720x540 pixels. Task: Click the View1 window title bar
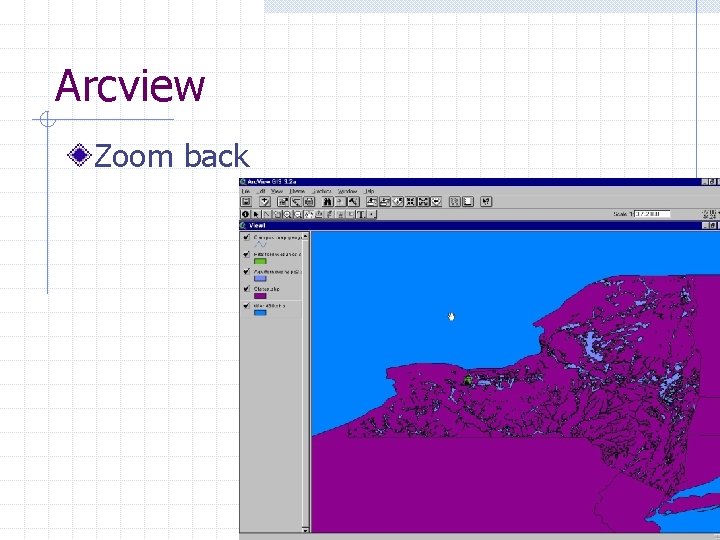[x=479, y=225]
